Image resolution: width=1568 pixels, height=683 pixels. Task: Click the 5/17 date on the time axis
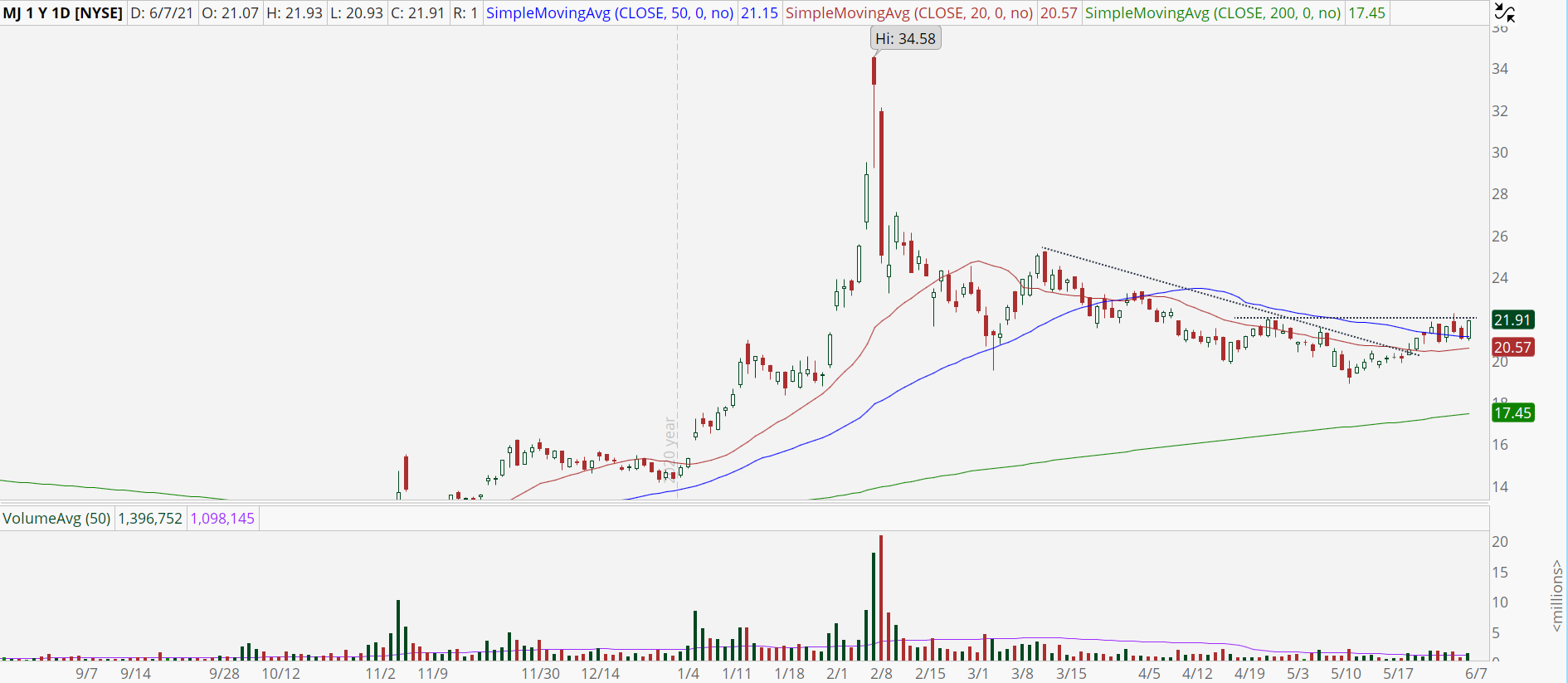tap(1398, 673)
